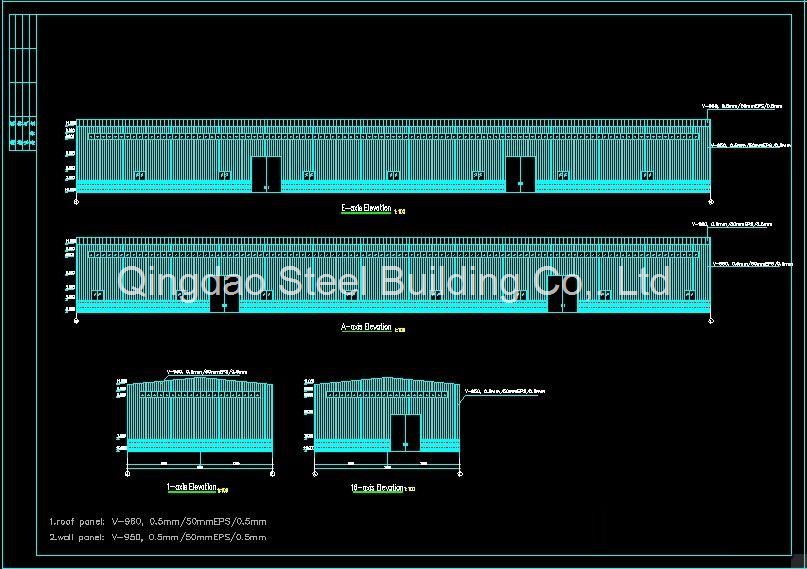The width and height of the screenshot is (807, 569).
Task: Click the title block text in left margin strip
Action: pos(23,133)
